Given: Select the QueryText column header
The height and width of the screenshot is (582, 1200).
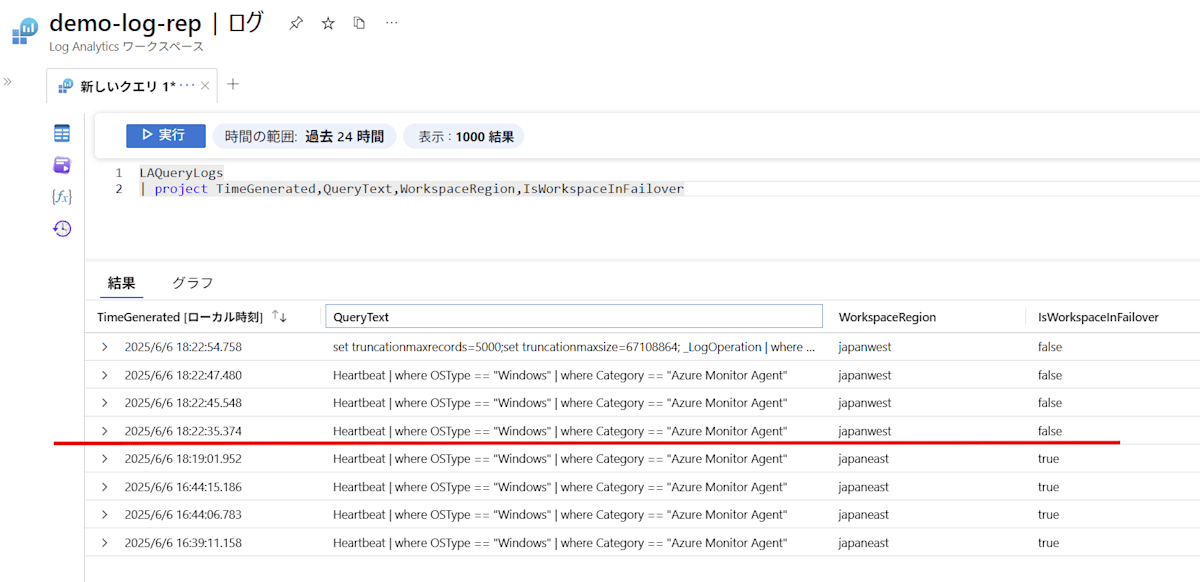Looking at the screenshot, I should [573, 317].
